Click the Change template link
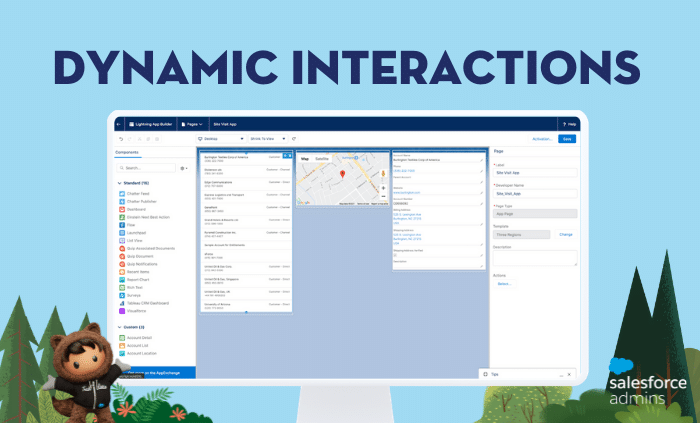This screenshot has width=700, height=423. click(566, 234)
